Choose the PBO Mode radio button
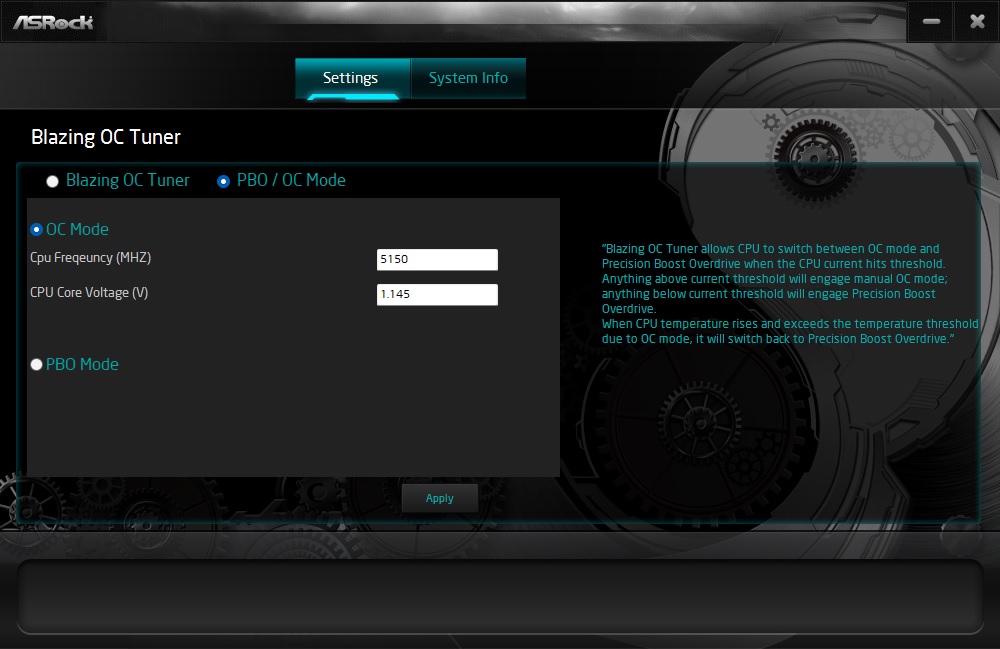The image size is (1000, 649). click(36, 364)
